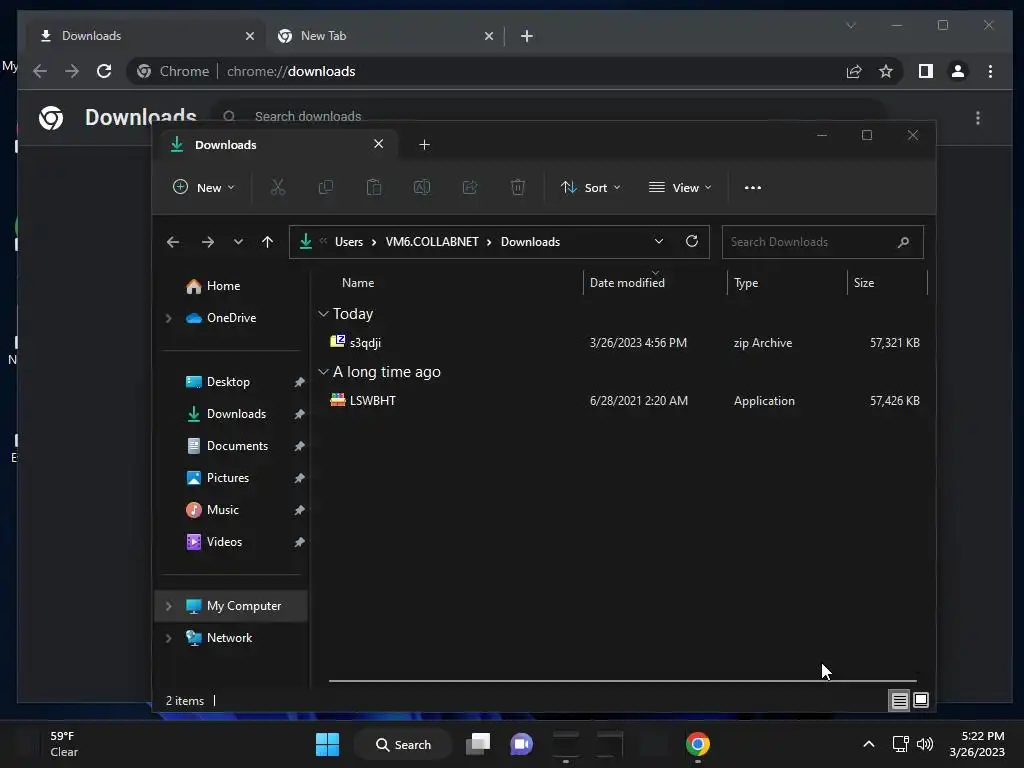Viewport: 1024px width, 768px height.
Task: Bookmark this page with Chrome star icon
Action: (886, 71)
